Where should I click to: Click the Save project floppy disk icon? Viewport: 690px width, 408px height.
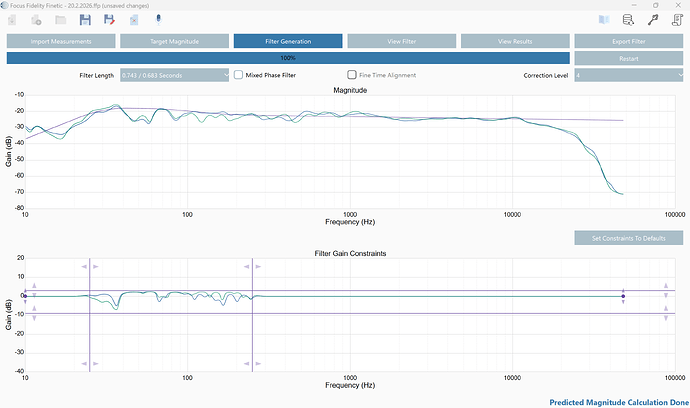coord(85,20)
